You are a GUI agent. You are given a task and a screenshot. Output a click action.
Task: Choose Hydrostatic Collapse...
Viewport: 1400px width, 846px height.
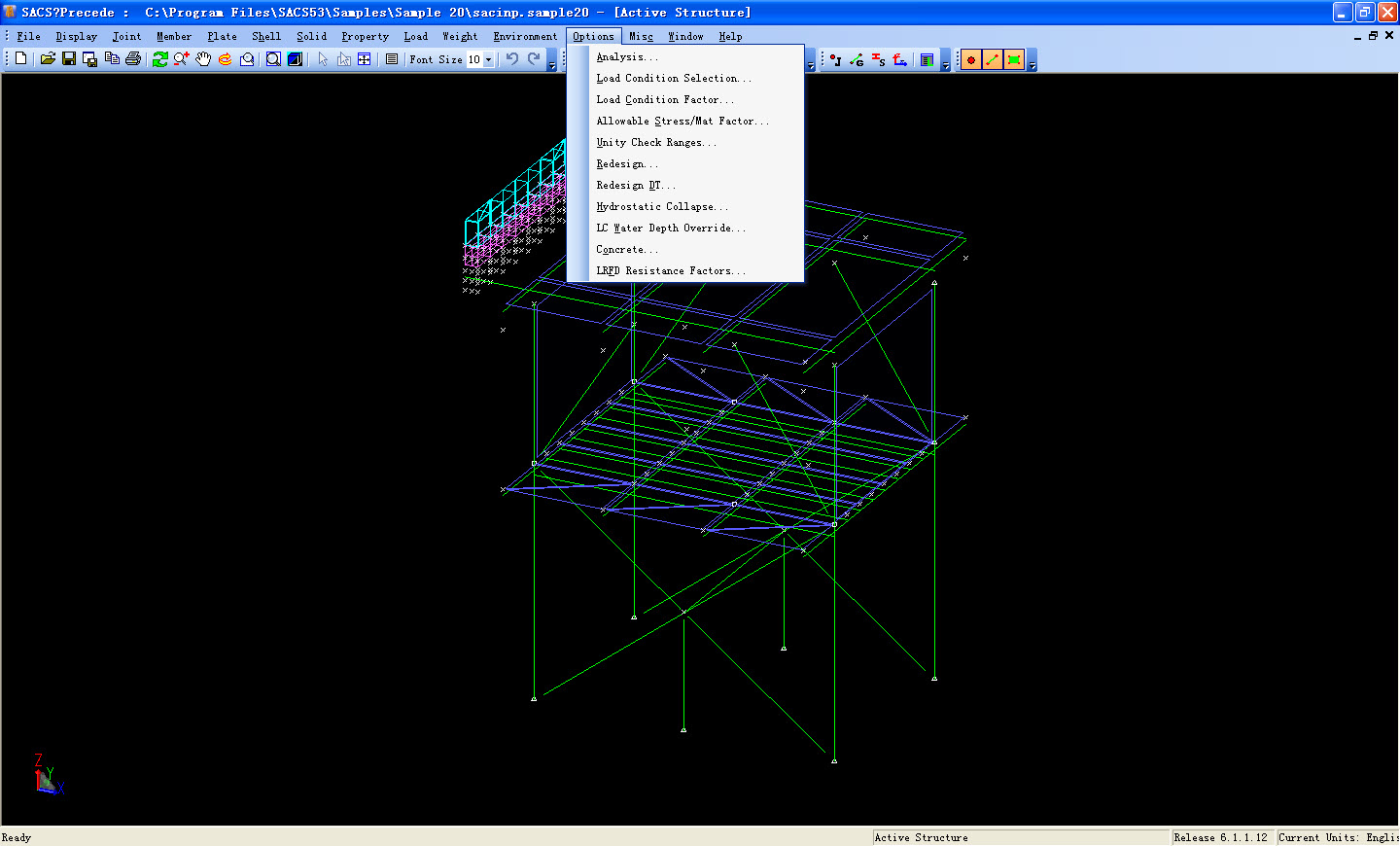point(686,207)
